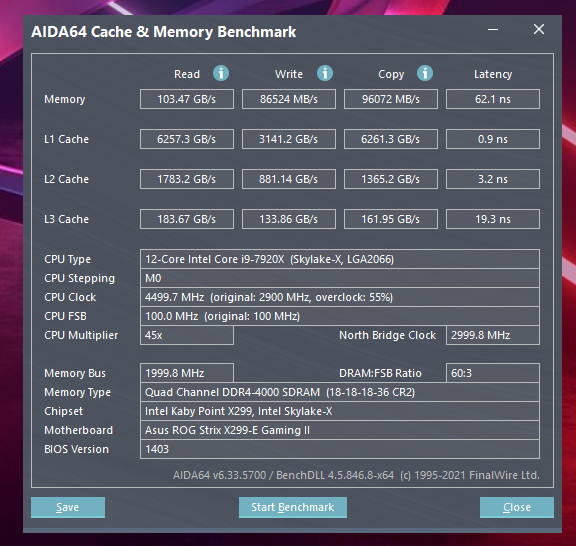576x546 pixels.
Task: Click the L3 Cache row label
Action: (66, 219)
